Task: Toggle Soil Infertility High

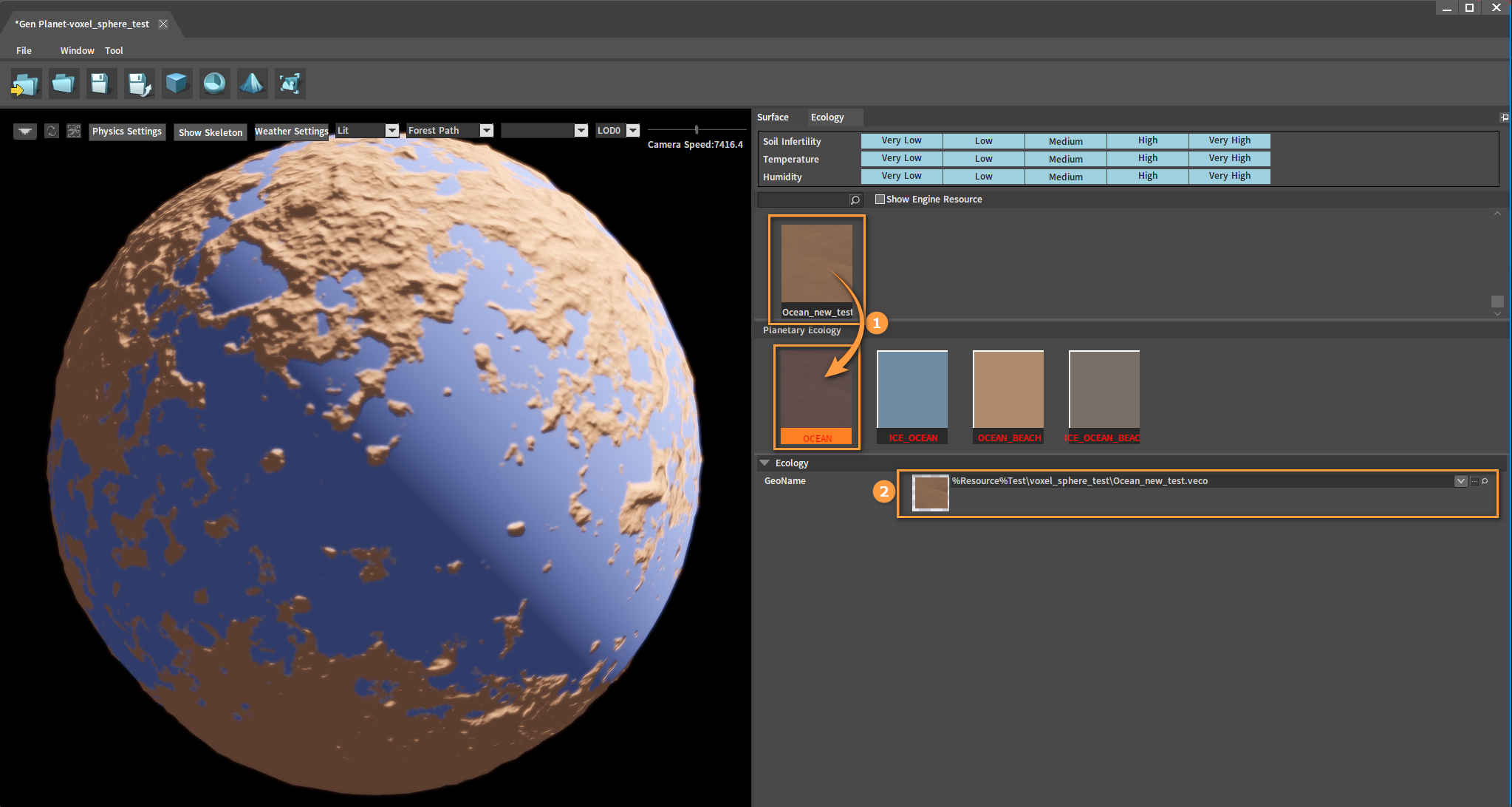Action: coord(1147,140)
